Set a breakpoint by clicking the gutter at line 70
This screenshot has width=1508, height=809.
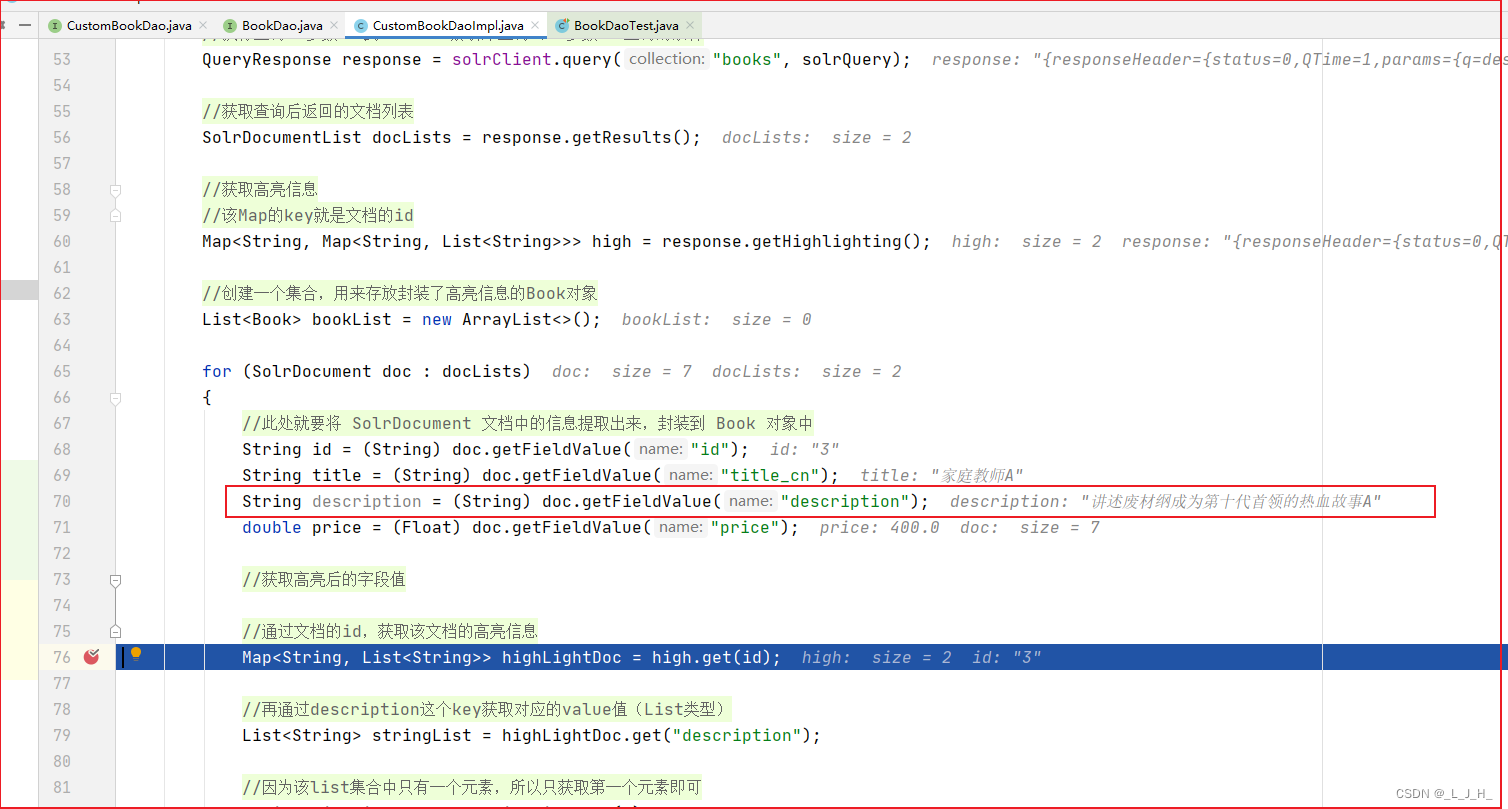[91, 501]
